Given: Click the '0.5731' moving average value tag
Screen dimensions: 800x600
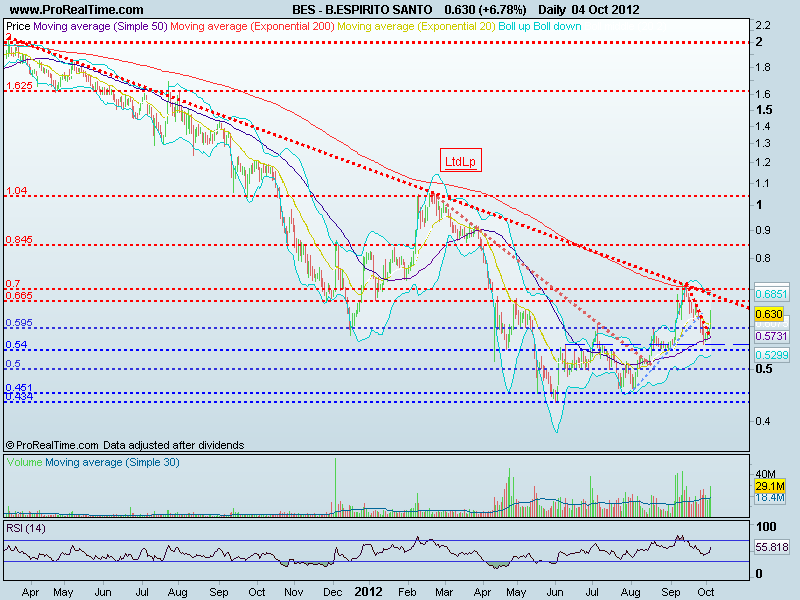Looking at the screenshot, I should point(771,336).
